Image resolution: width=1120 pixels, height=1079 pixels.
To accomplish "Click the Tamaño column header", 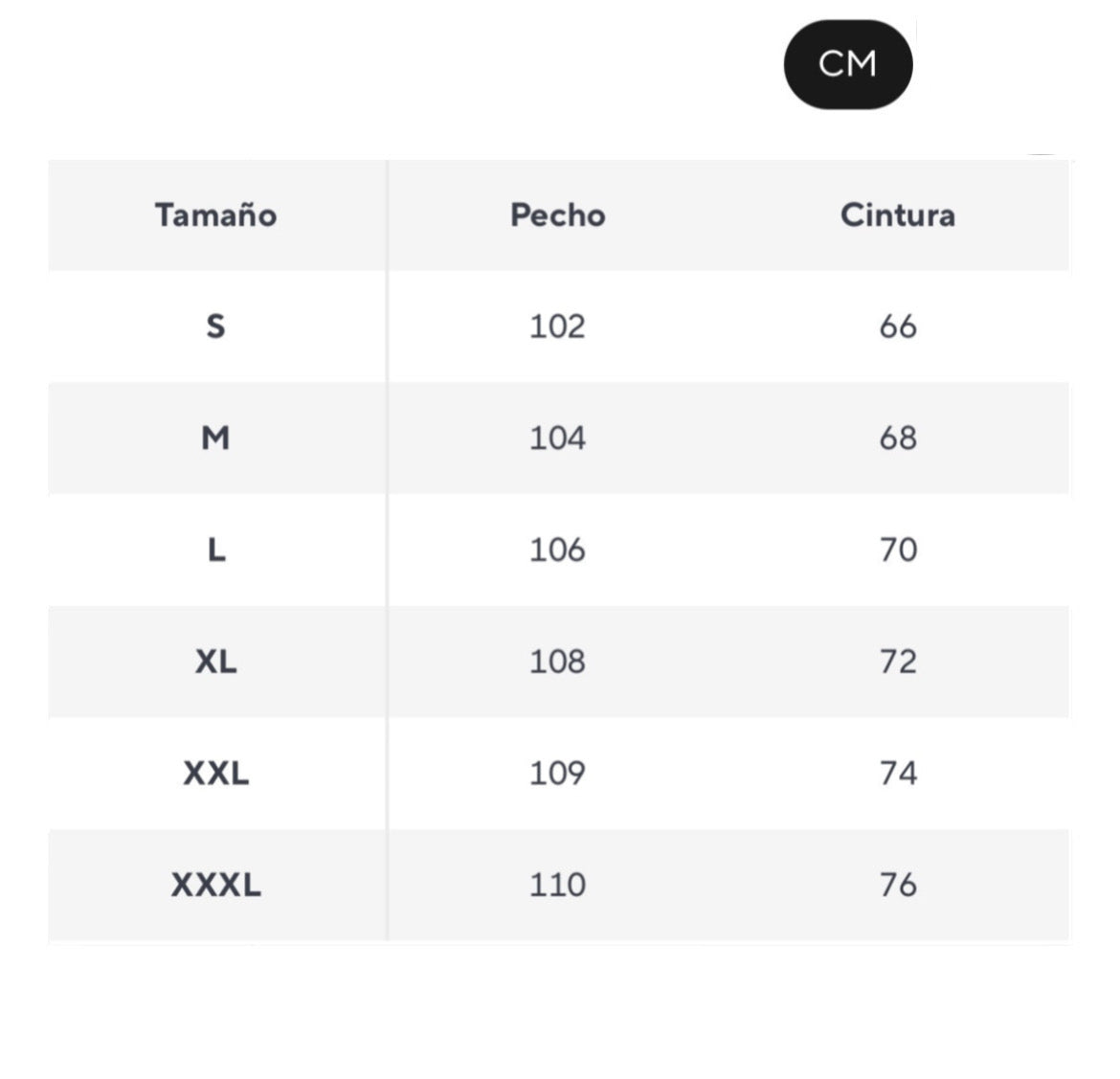I will click(216, 215).
